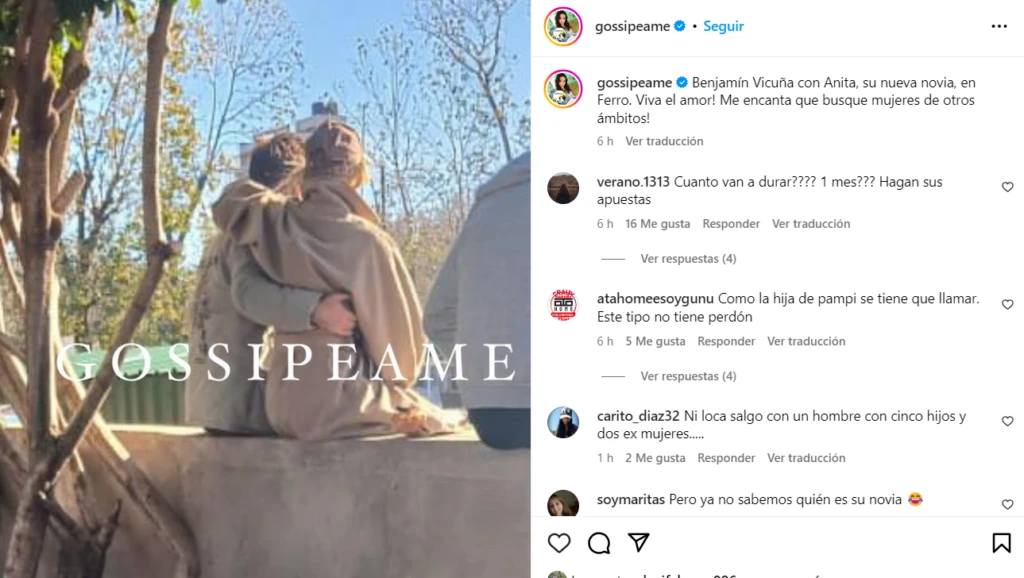Save post with bookmark icon
The image size is (1024, 578).
pyautogui.click(x=1001, y=543)
